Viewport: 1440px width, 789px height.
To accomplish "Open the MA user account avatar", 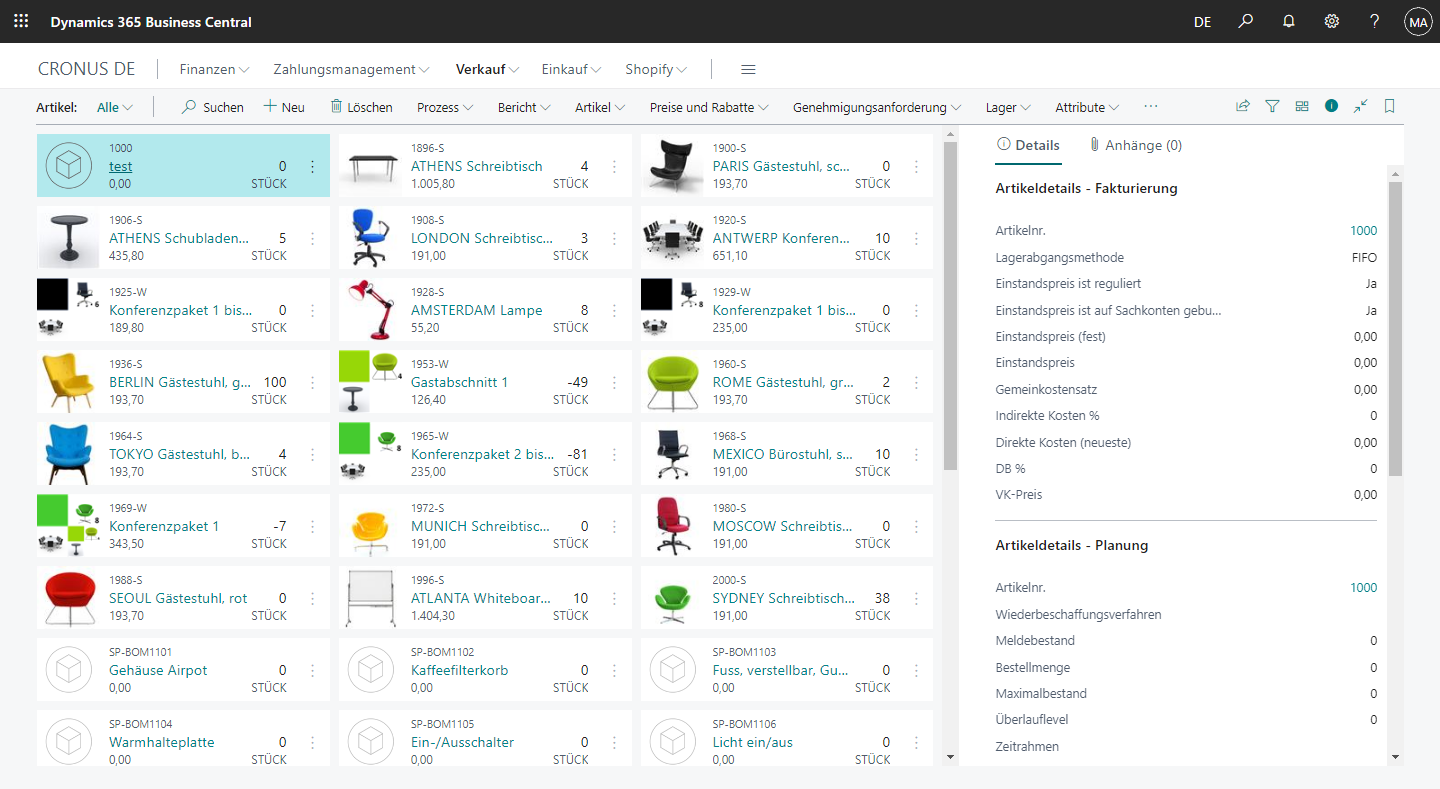I will pos(1418,21).
